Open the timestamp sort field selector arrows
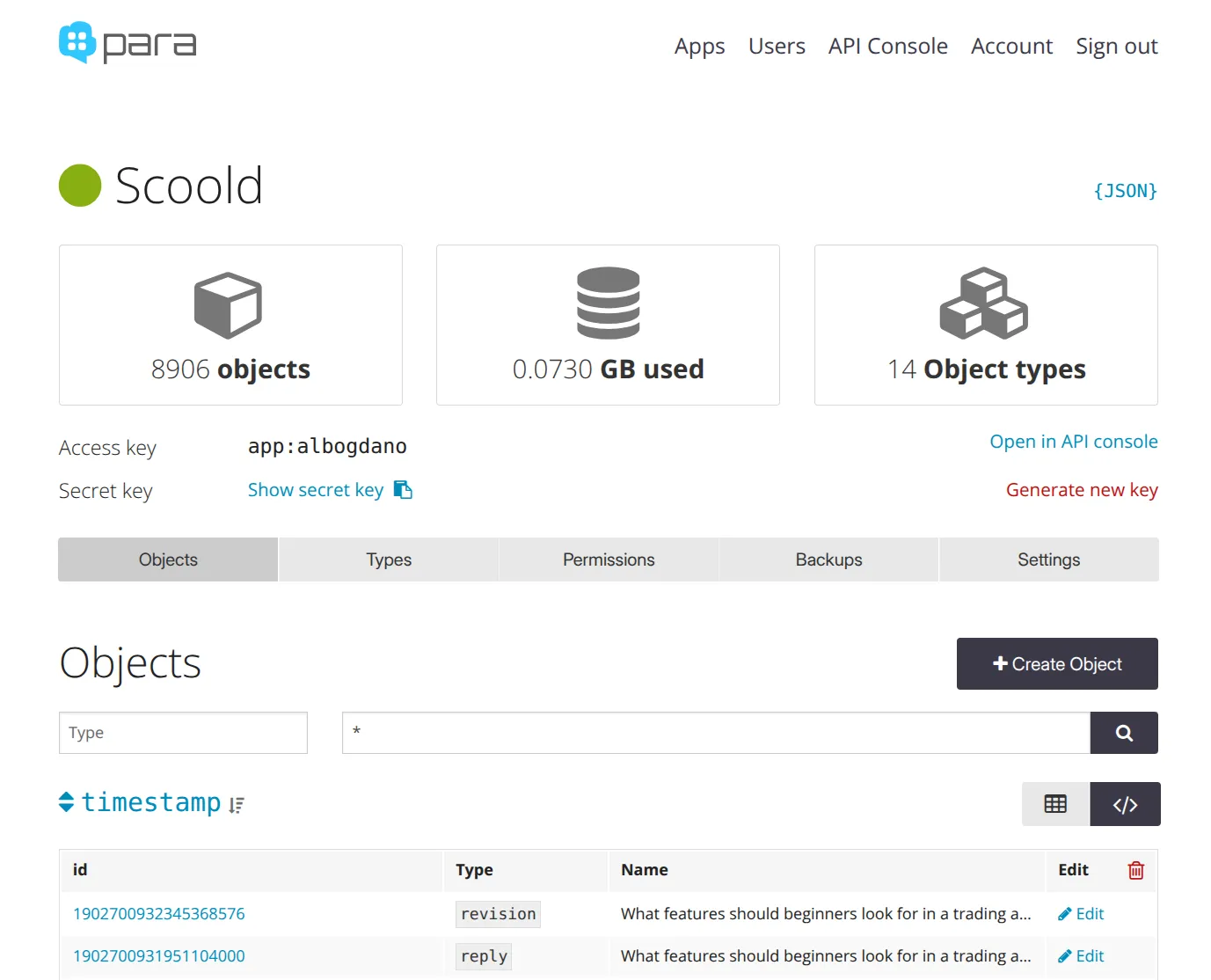Image resolution: width=1211 pixels, height=980 pixels. [67, 801]
